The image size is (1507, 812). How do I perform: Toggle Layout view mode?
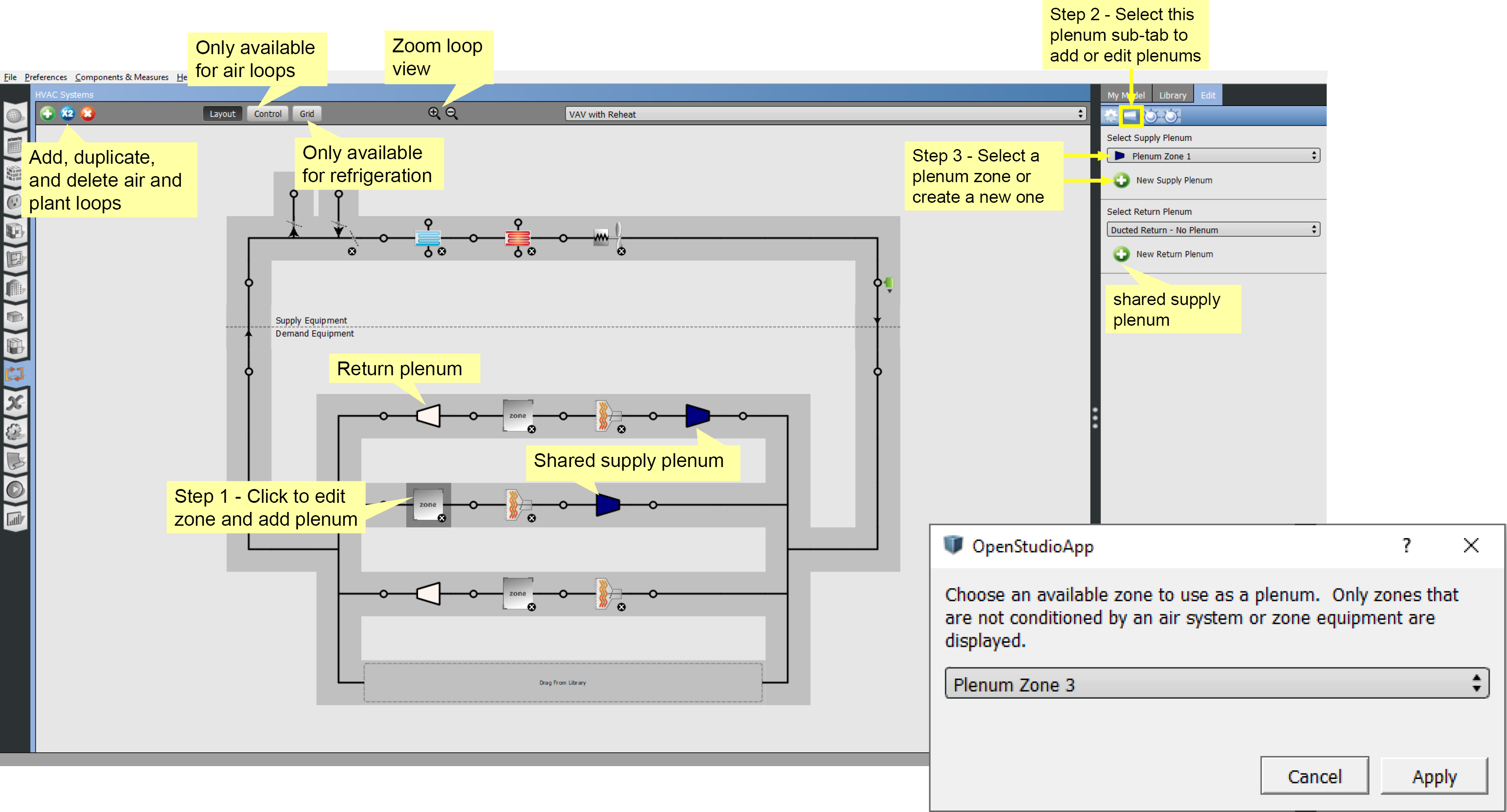tap(222, 113)
